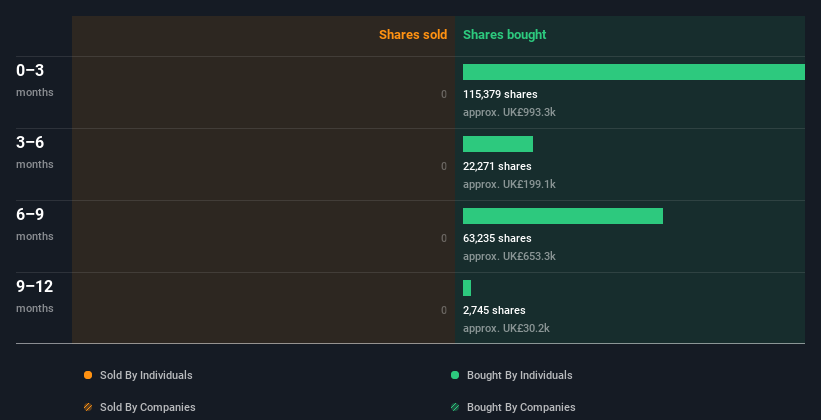Select the 22,271 shares value
The image size is (821, 420).
pos(497,166)
